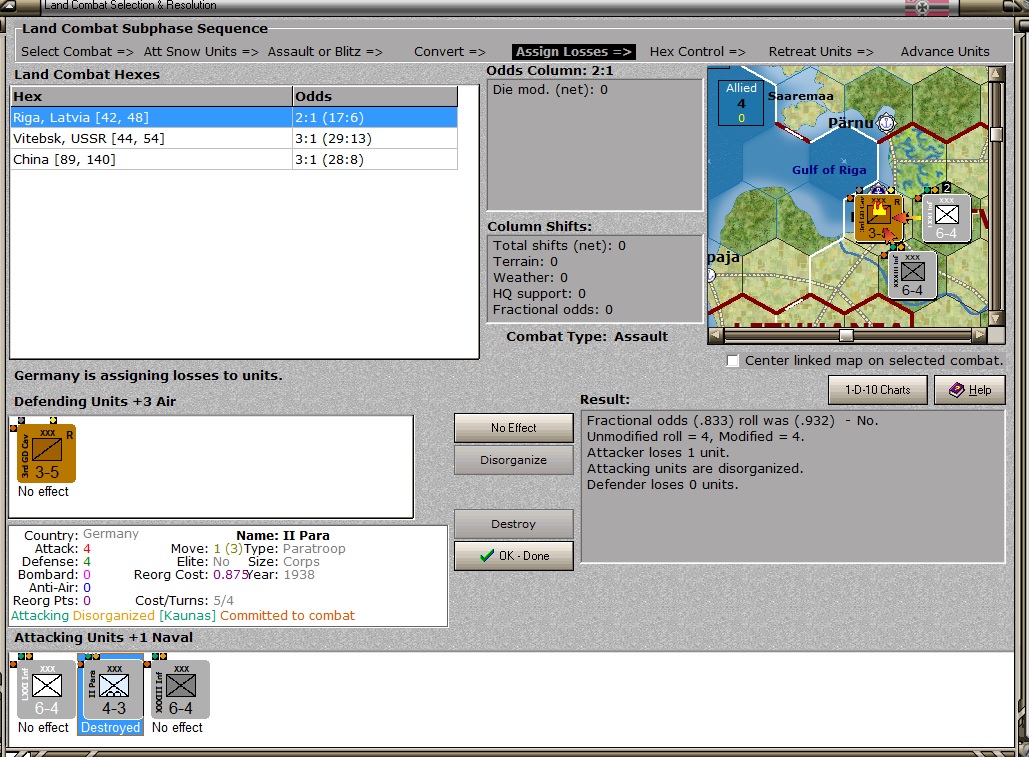Click the Pärnu port symbol on the map
This screenshot has height=757, width=1029.
[x=886, y=123]
